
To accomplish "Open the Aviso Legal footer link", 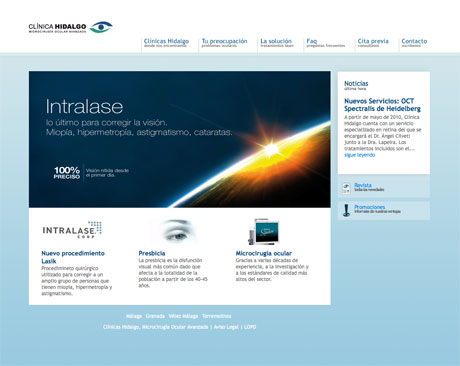I will pyautogui.click(x=226, y=327).
